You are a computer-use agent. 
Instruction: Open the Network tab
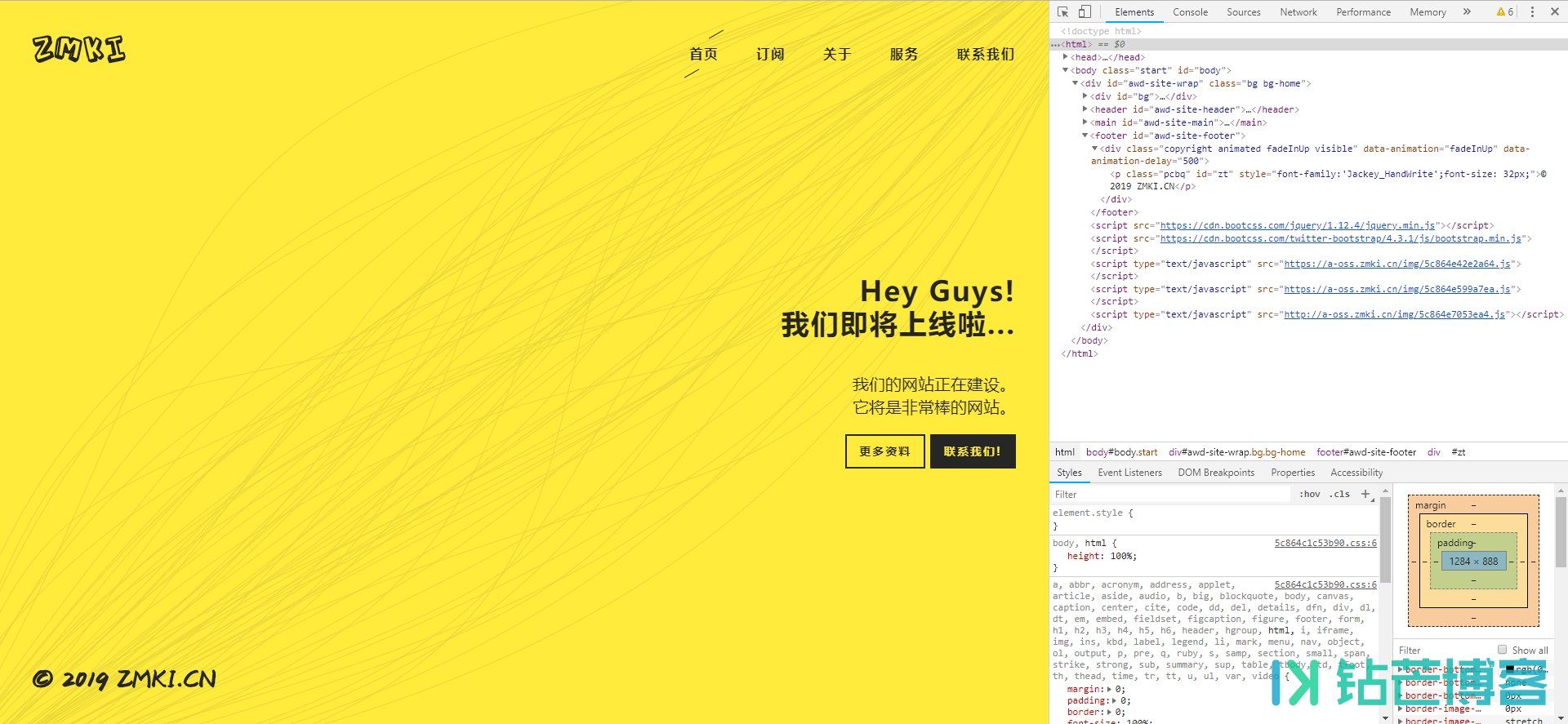[x=1298, y=11]
